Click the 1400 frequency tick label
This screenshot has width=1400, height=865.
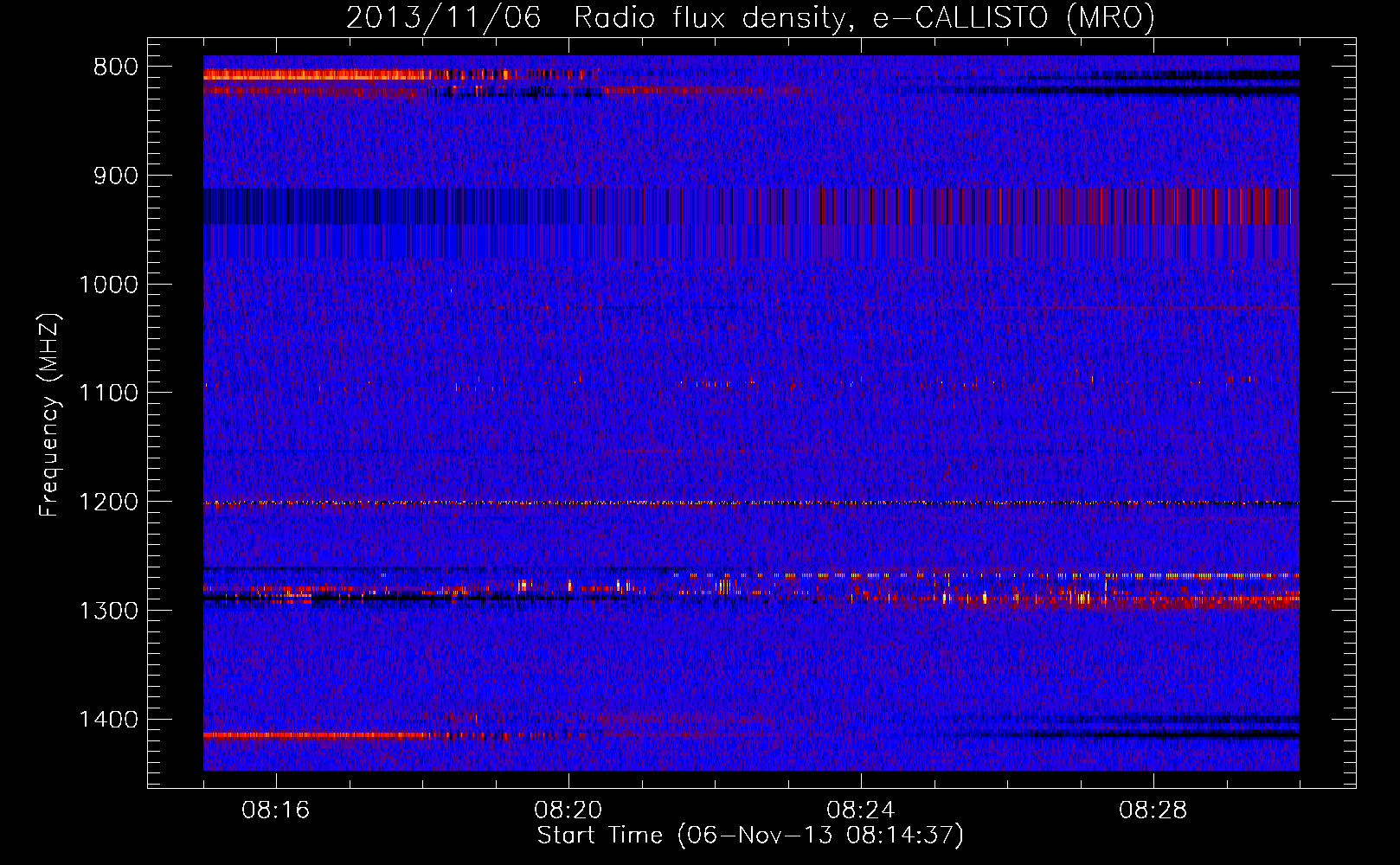pyautogui.click(x=108, y=720)
